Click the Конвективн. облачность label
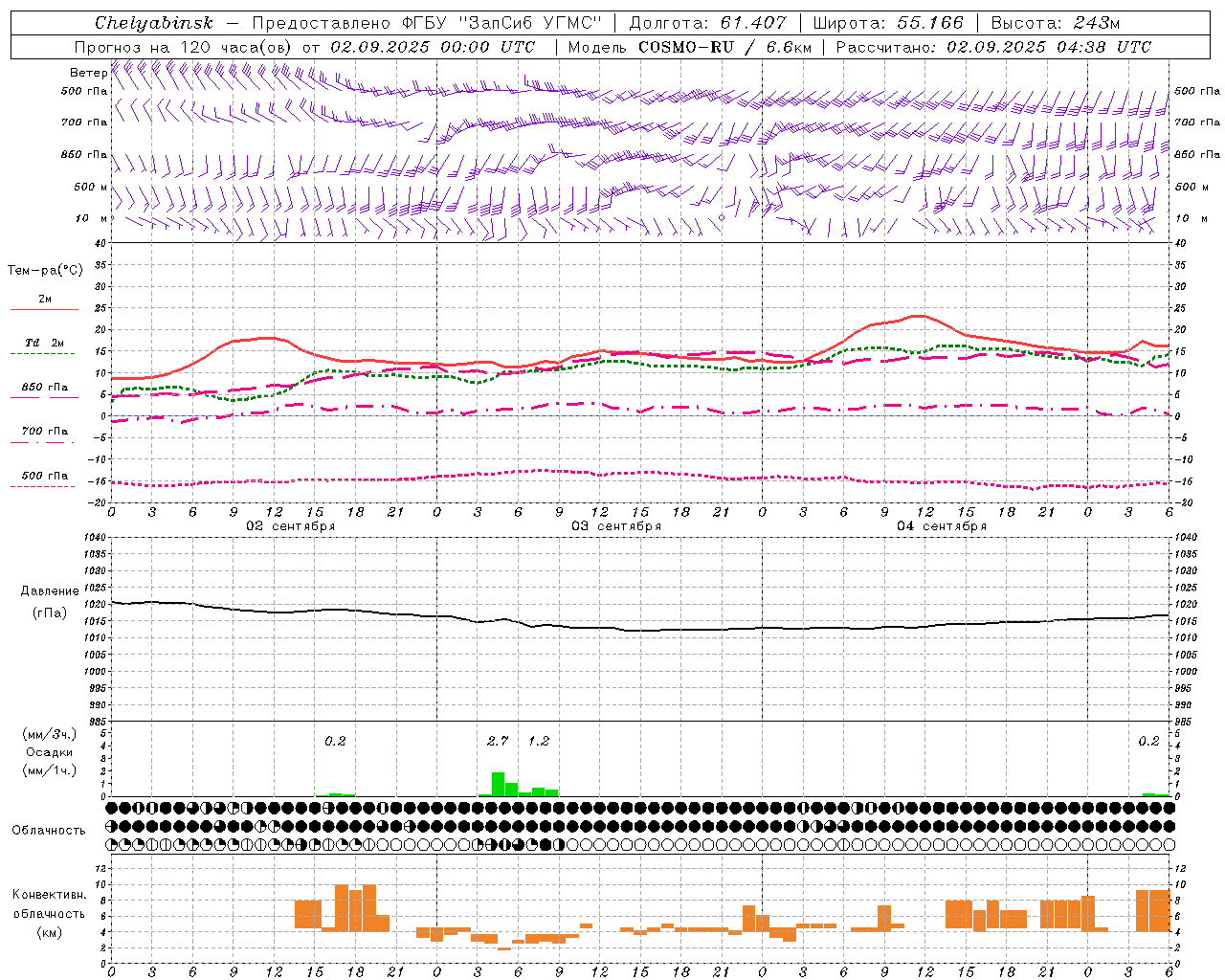Screen dimensions: 1225x980 50,904
